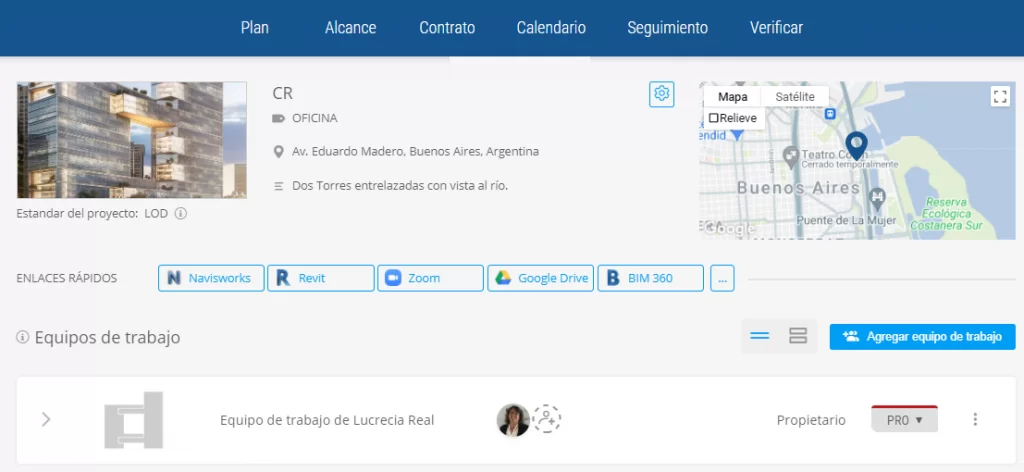The image size is (1024, 472).
Task: Switch to expanded card view toggle
Action: (x=798, y=336)
